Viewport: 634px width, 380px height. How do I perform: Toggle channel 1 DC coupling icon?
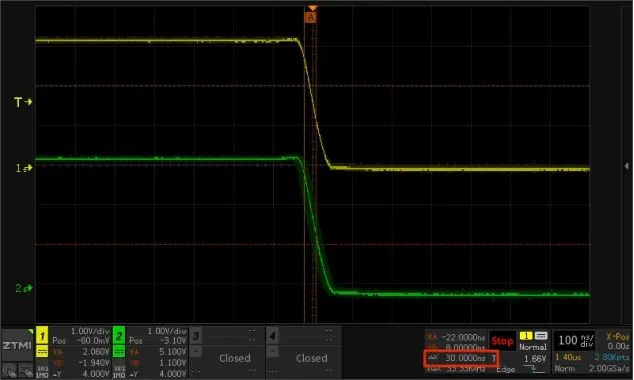42,351
